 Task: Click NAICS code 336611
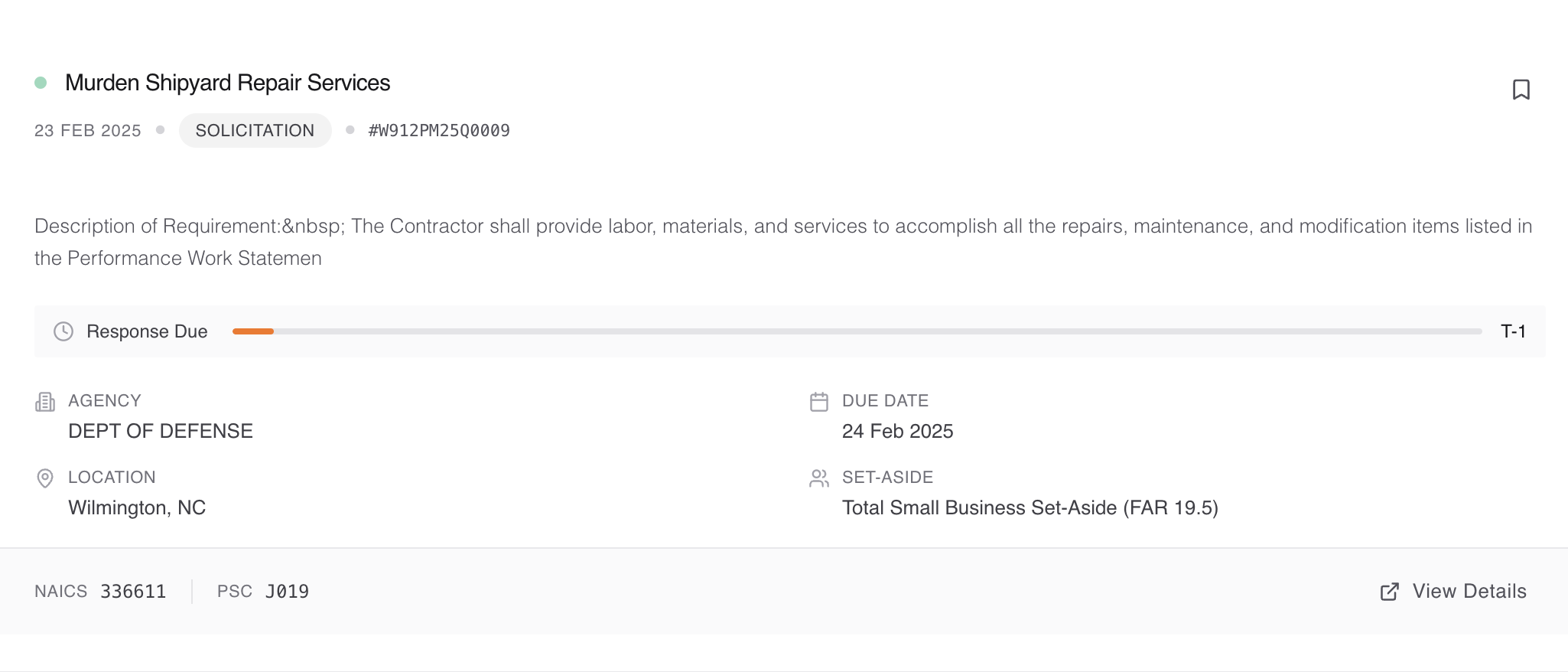click(133, 592)
